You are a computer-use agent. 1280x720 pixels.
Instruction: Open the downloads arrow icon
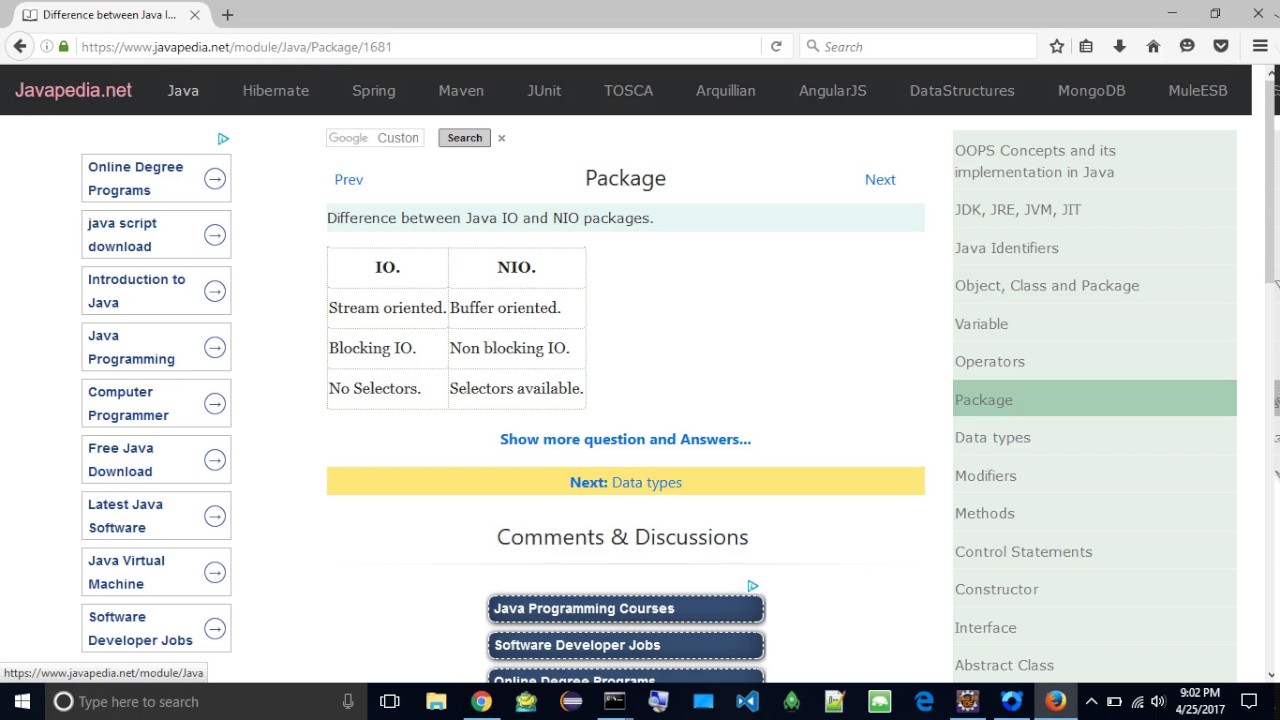point(1119,46)
